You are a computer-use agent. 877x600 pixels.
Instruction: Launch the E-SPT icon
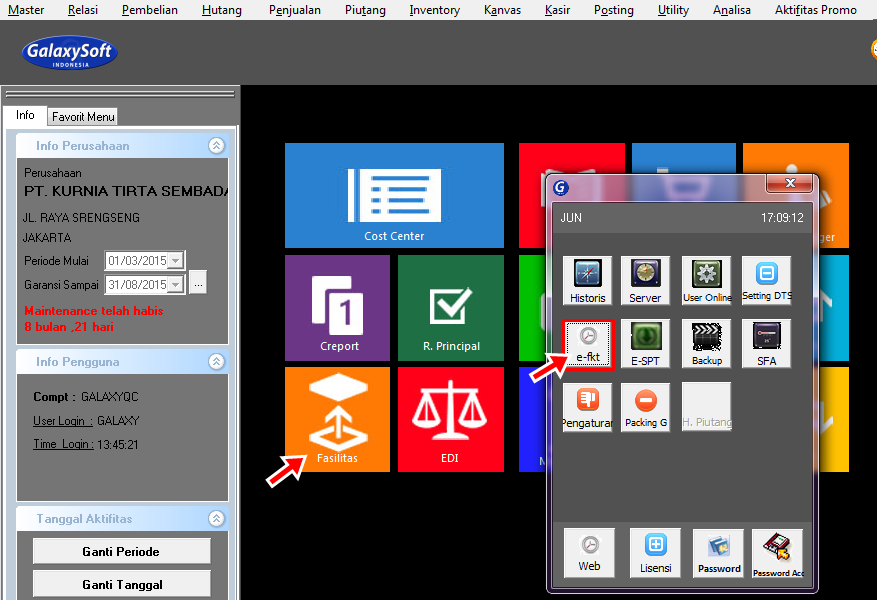[x=645, y=343]
